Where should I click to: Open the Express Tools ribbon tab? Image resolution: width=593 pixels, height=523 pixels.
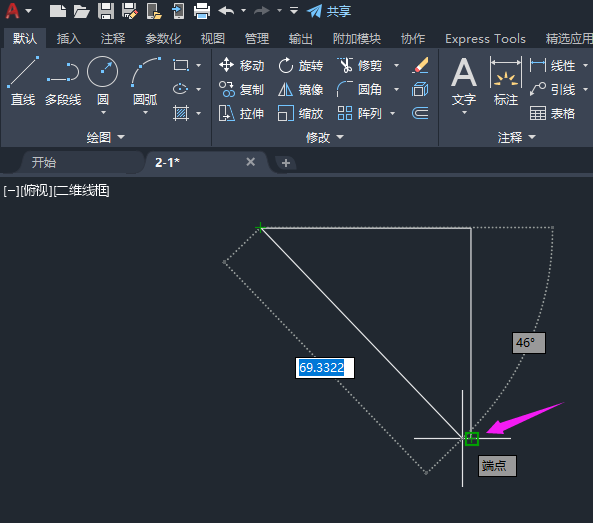(485, 39)
